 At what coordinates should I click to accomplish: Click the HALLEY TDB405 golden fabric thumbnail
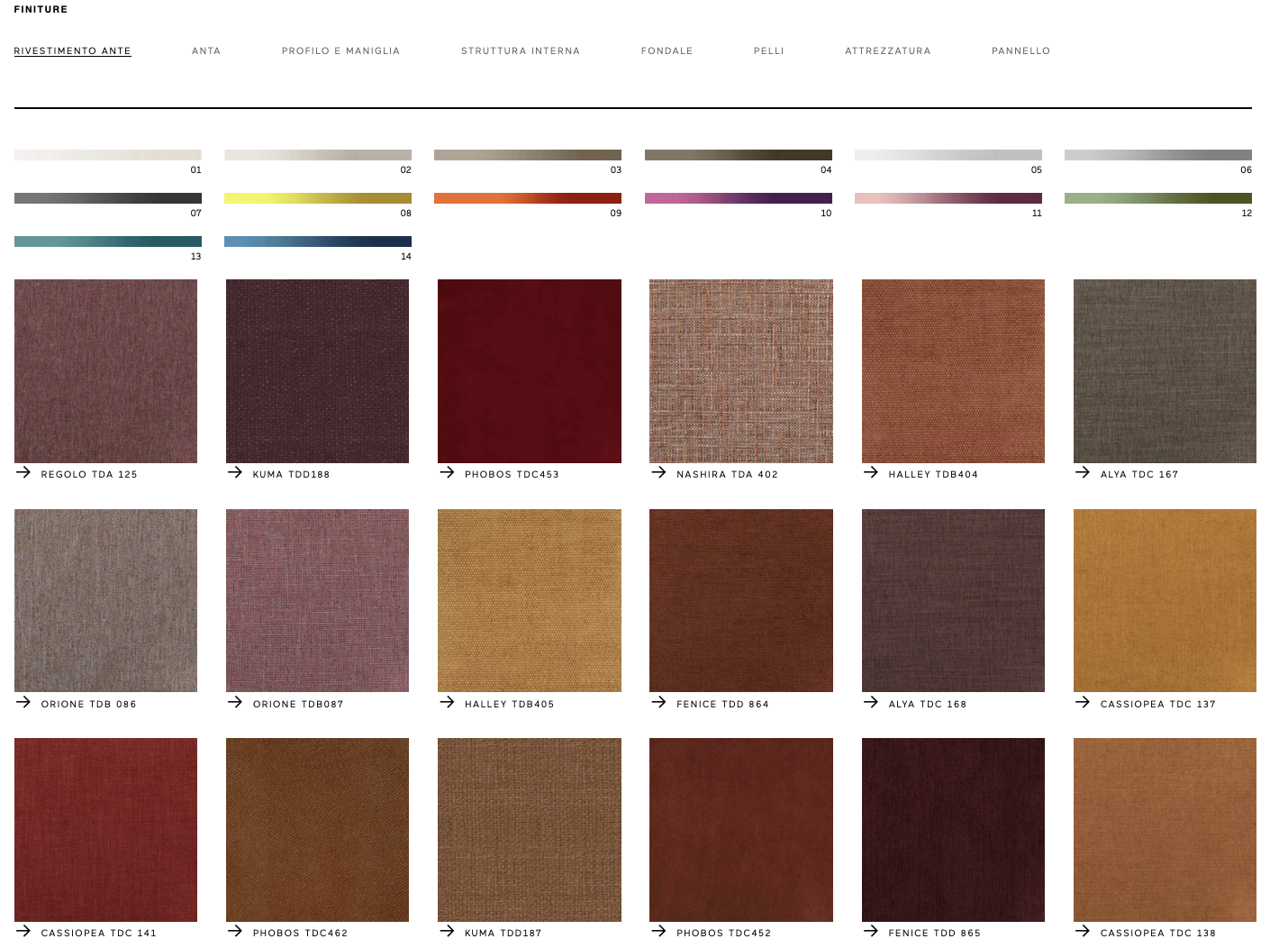[x=530, y=600]
